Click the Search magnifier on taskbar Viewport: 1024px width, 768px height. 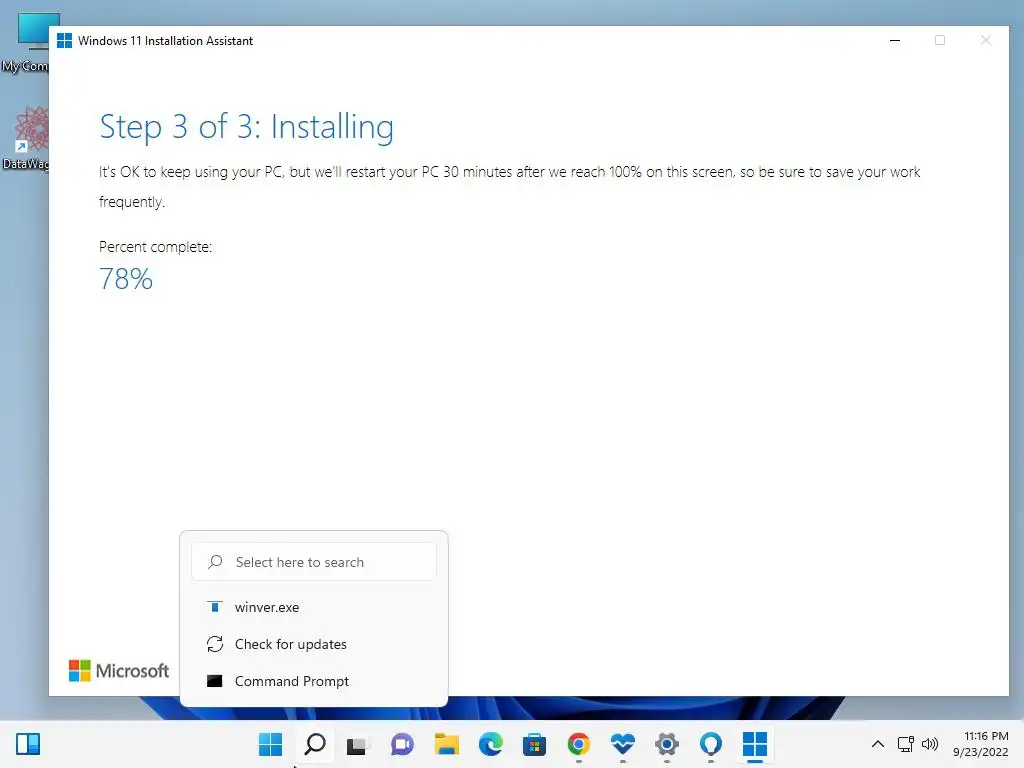click(315, 744)
